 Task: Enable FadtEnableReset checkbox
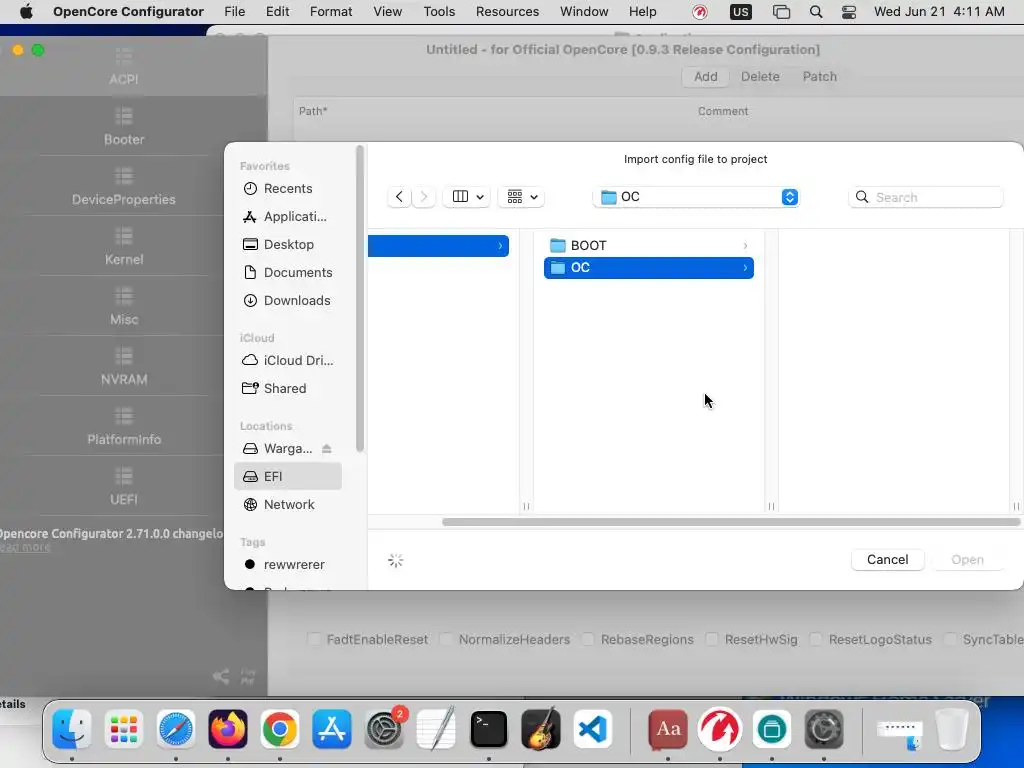click(x=314, y=639)
